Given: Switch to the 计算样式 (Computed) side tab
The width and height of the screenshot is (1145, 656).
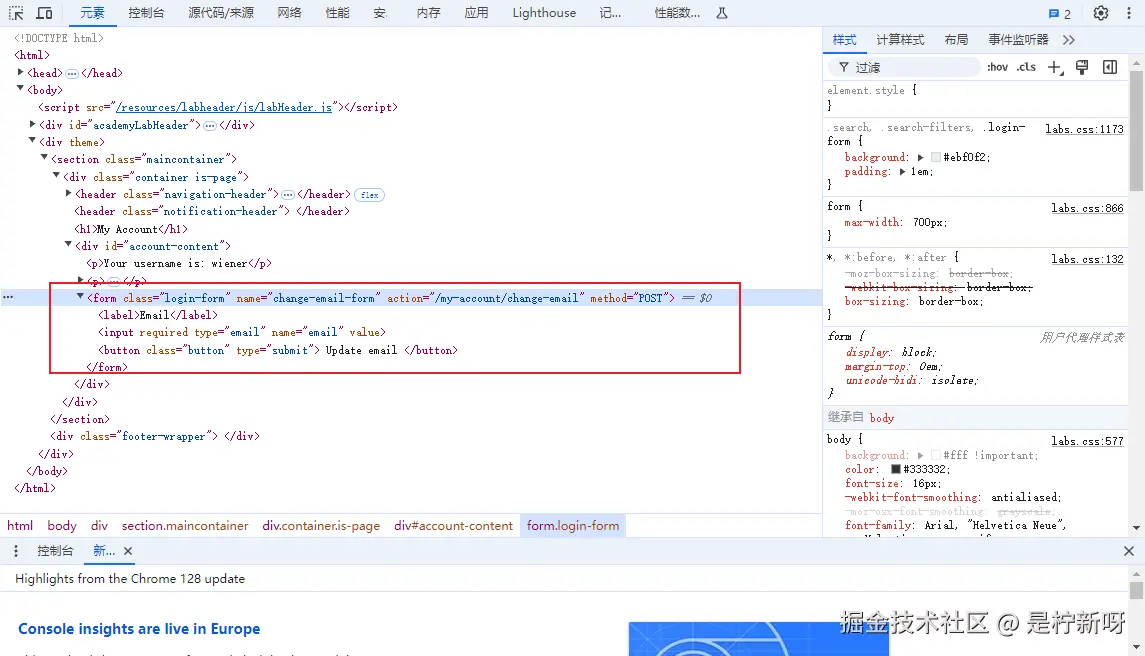Looking at the screenshot, I should pos(900,40).
